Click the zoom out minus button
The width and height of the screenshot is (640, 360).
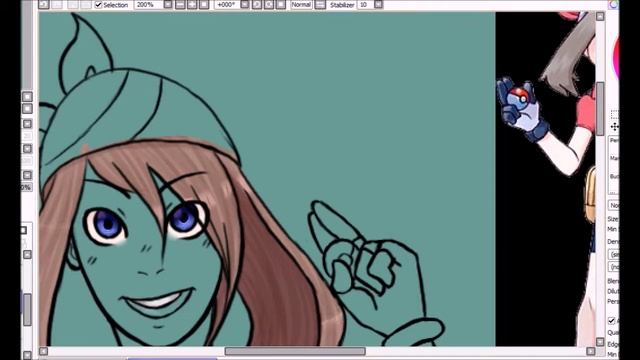(180, 5)
